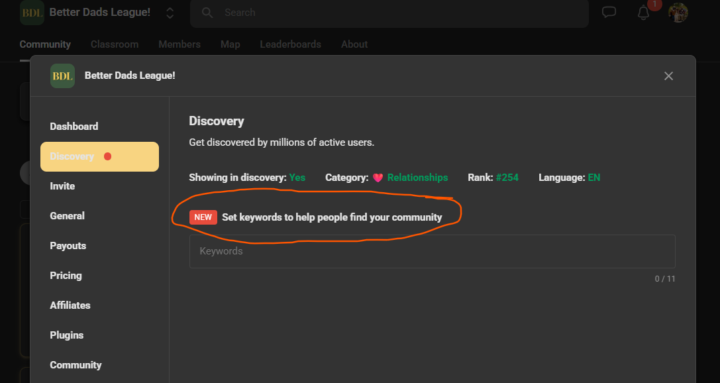720x383 pixels.
Task: Click the red NEW badge
Action: (203, 217)
